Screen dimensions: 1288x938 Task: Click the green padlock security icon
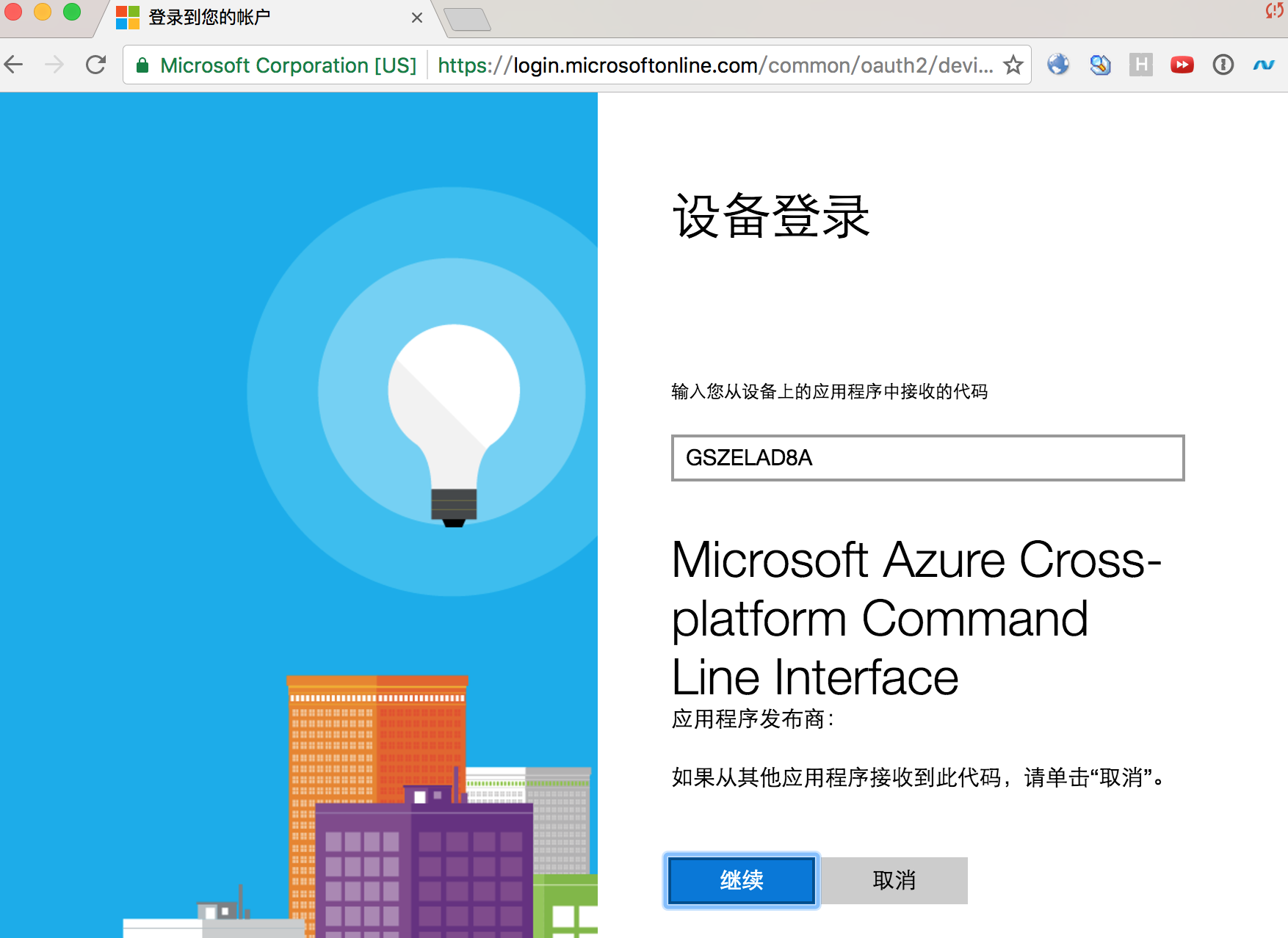coord(142,65)
